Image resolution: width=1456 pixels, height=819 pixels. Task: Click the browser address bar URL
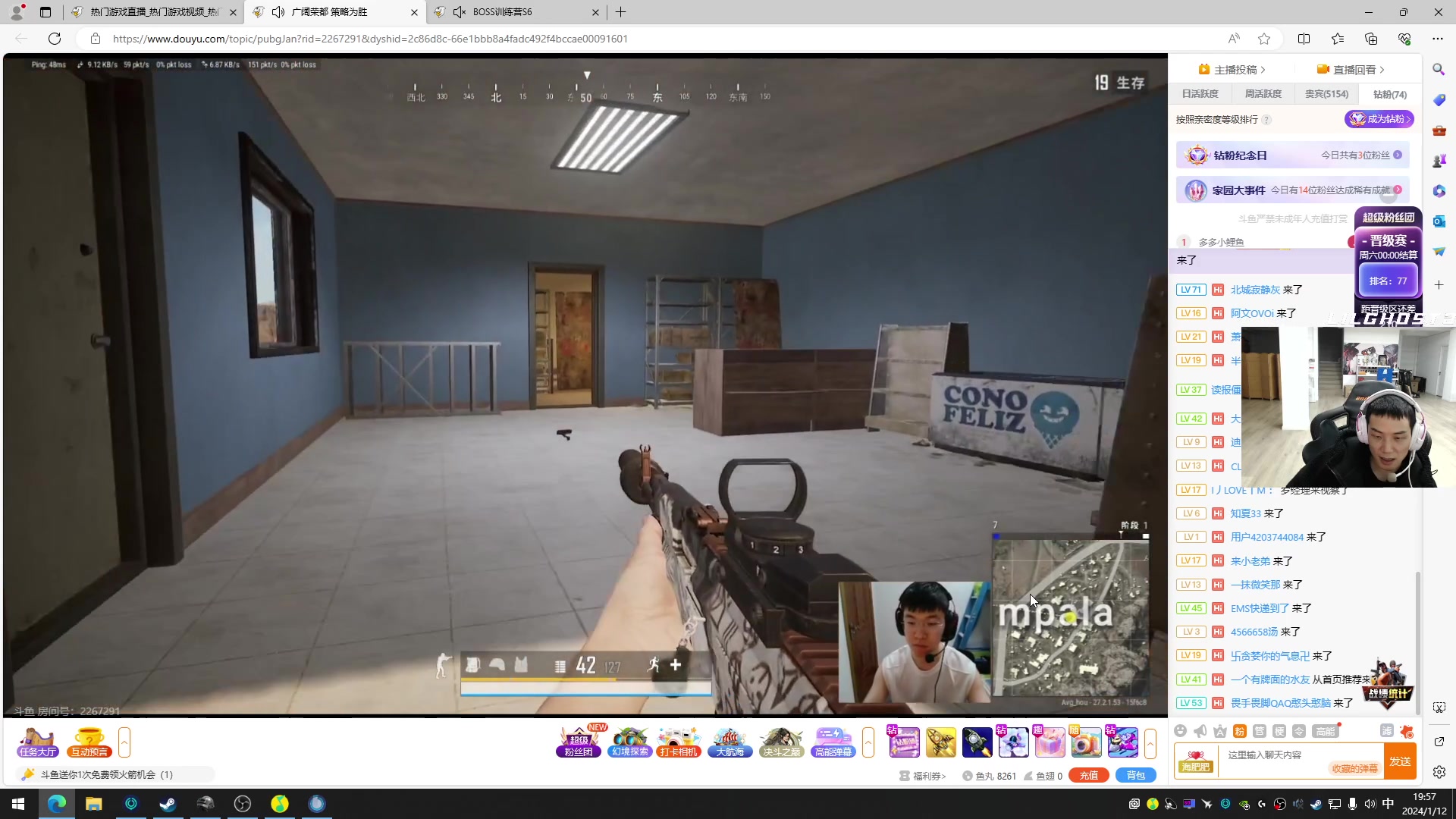click(x=370, y=39)
